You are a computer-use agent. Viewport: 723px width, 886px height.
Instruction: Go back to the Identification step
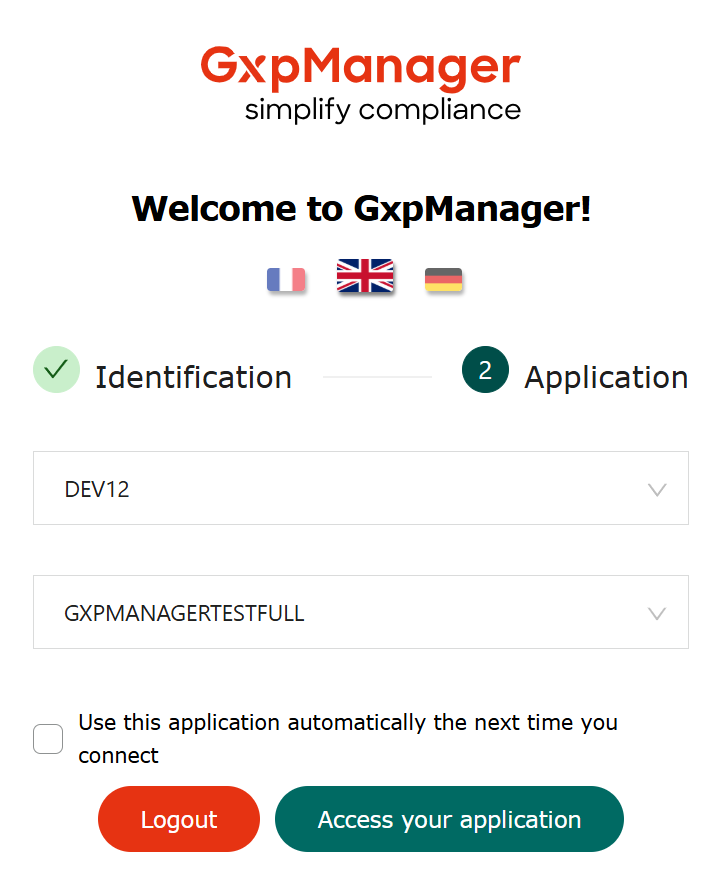coord(193,377)
